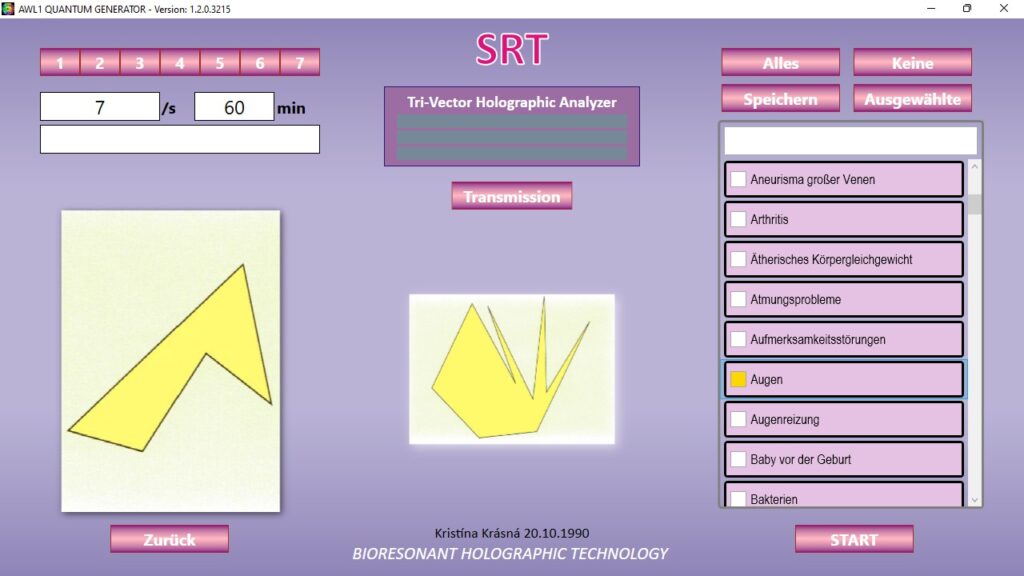Go back with the Zurück button
Screen dimensions: 1024x576
point(169,539)
